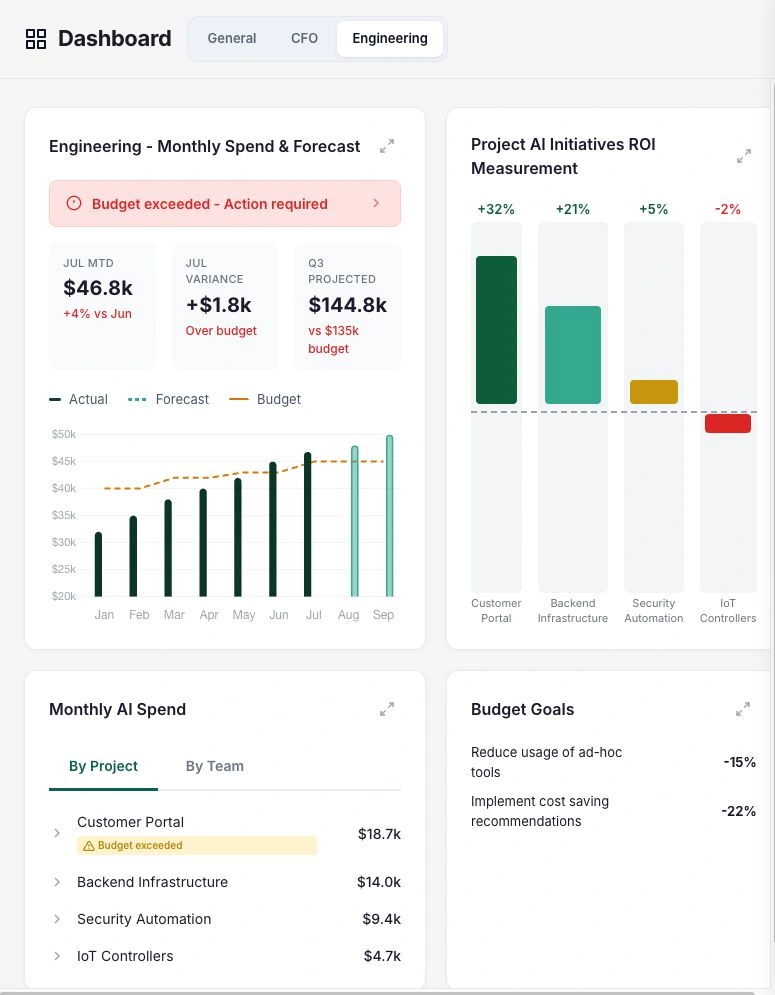Screen dimensions: 775x995
Task: Expand the Budget Goals card
Action: click(x=743, y=709)
